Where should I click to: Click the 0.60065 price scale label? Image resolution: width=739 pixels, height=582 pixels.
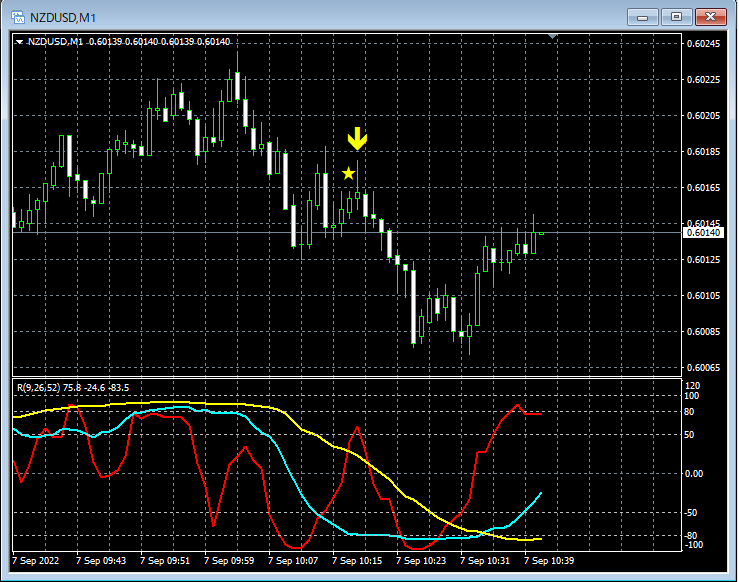pos(704,368)
